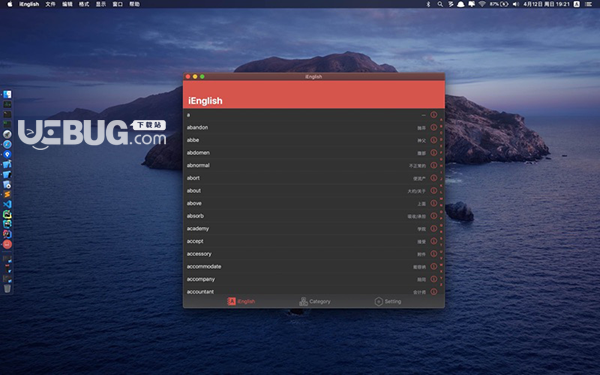Open the 帮助 (Help) menu

(x=135, y=4)
